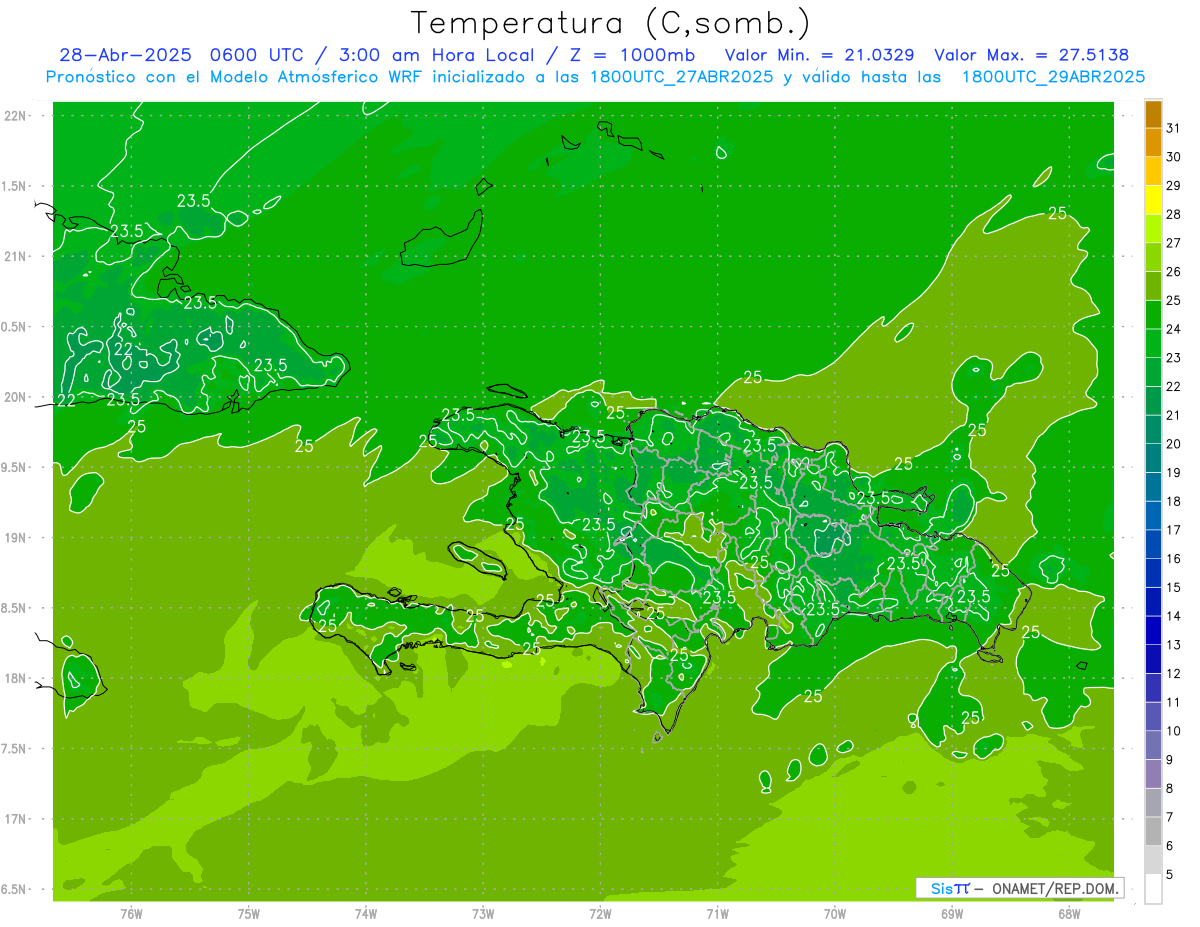
Task: Click teal legend swatch between 19 and 20
Action: [x=1153, y=458]
